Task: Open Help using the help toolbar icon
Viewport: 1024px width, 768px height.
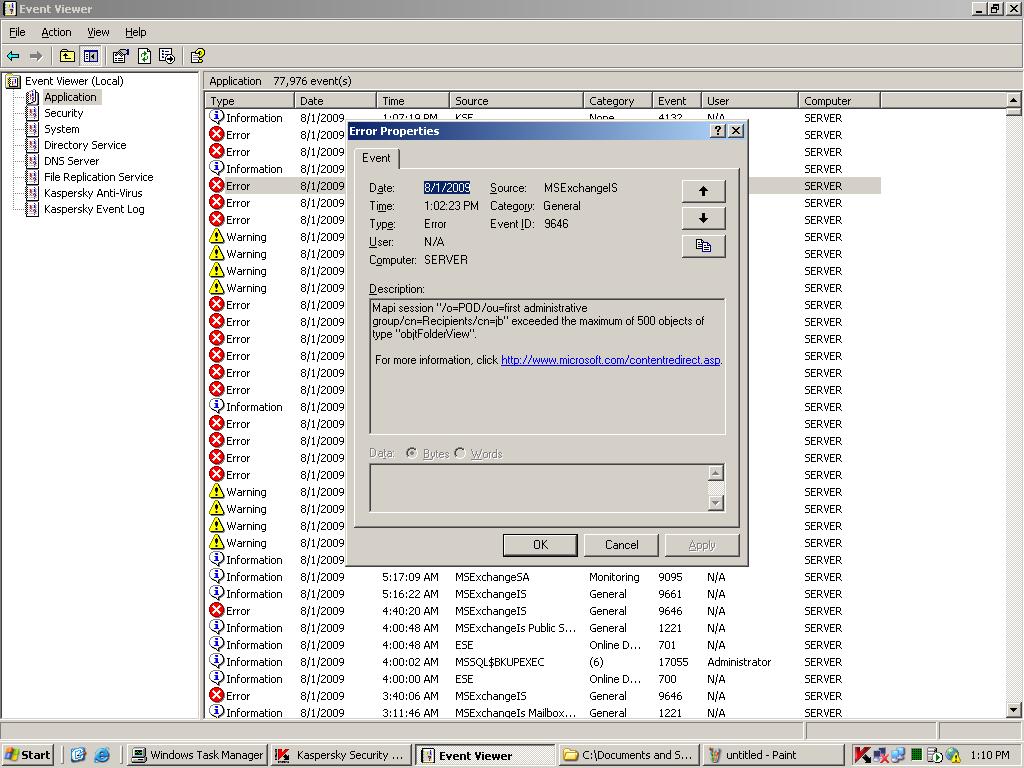Action: [195, 55]
